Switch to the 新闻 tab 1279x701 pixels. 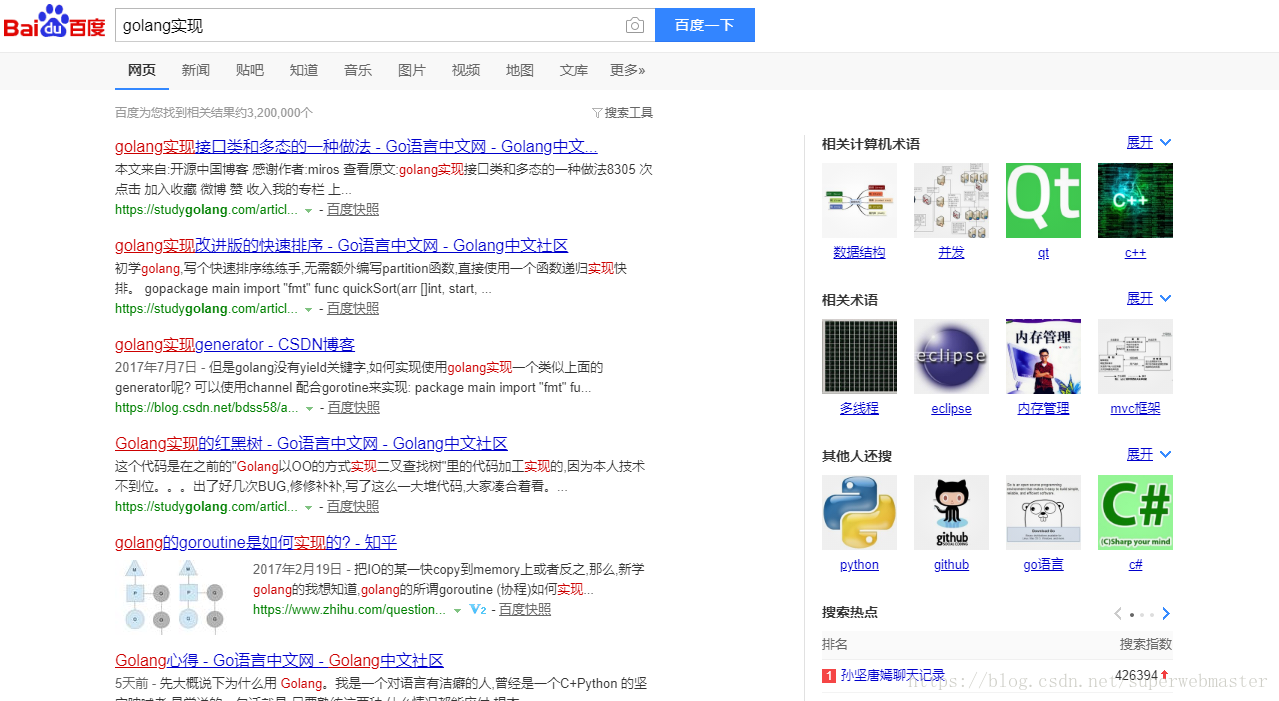pyautogui.click(x=196, y=70)
